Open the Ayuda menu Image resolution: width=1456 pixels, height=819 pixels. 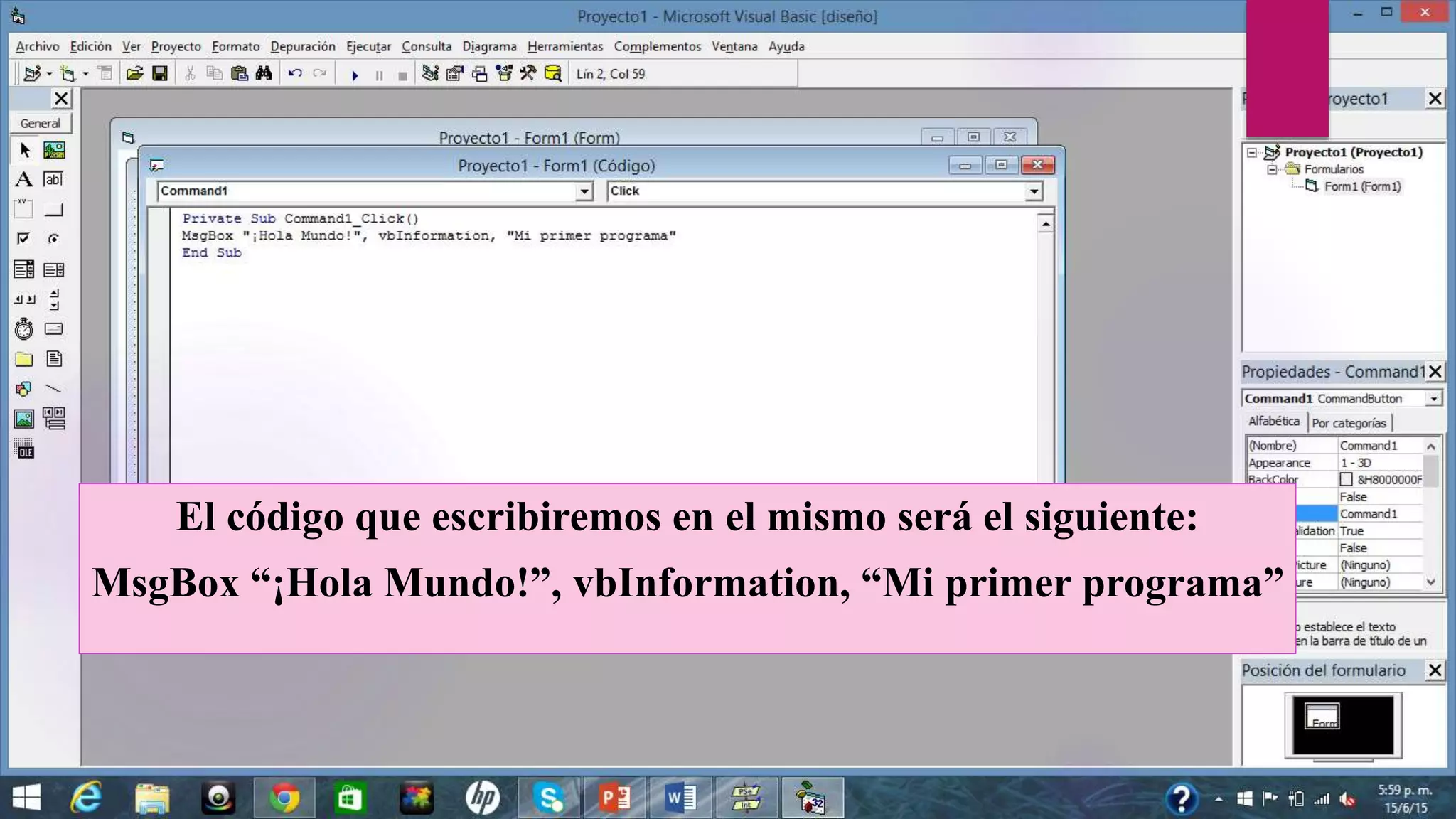(786, 47)
